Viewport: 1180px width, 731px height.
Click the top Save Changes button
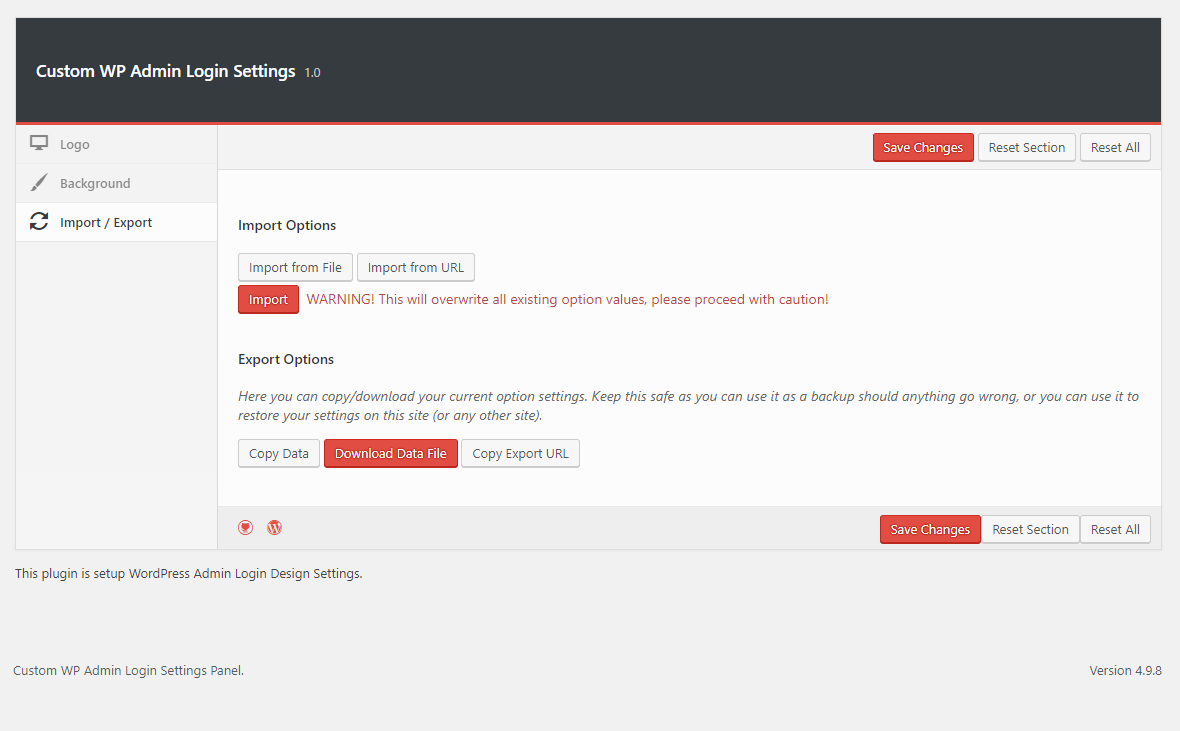pyautogui.click(x=923, y=148)
